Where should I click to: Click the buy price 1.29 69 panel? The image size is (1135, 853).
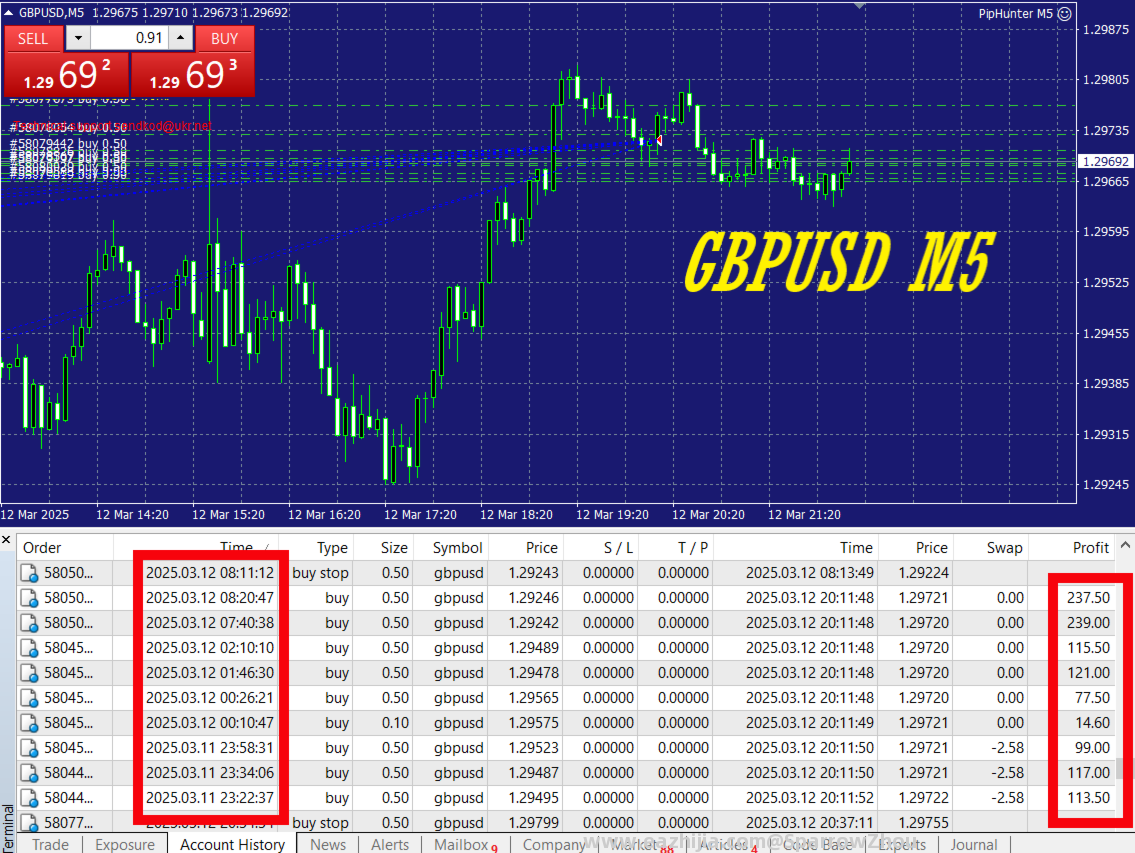(193, 75)
